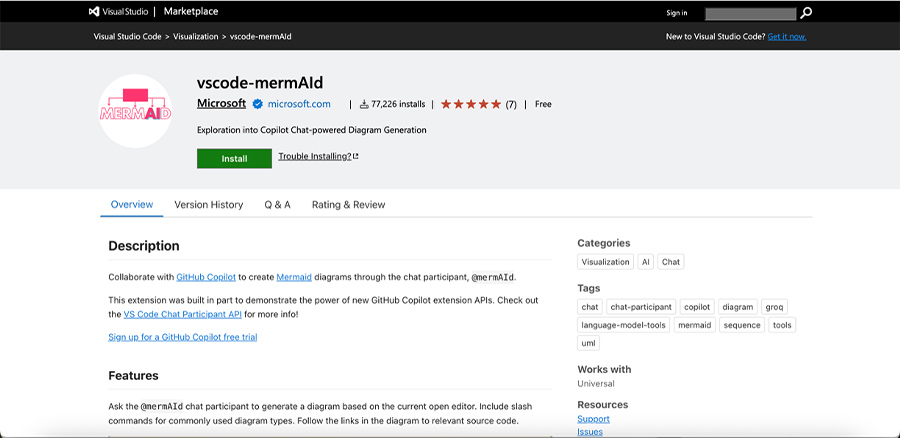Open the Issues resource link
The height and width of the screenshot is (438, 900).
(x=590, y=432)
